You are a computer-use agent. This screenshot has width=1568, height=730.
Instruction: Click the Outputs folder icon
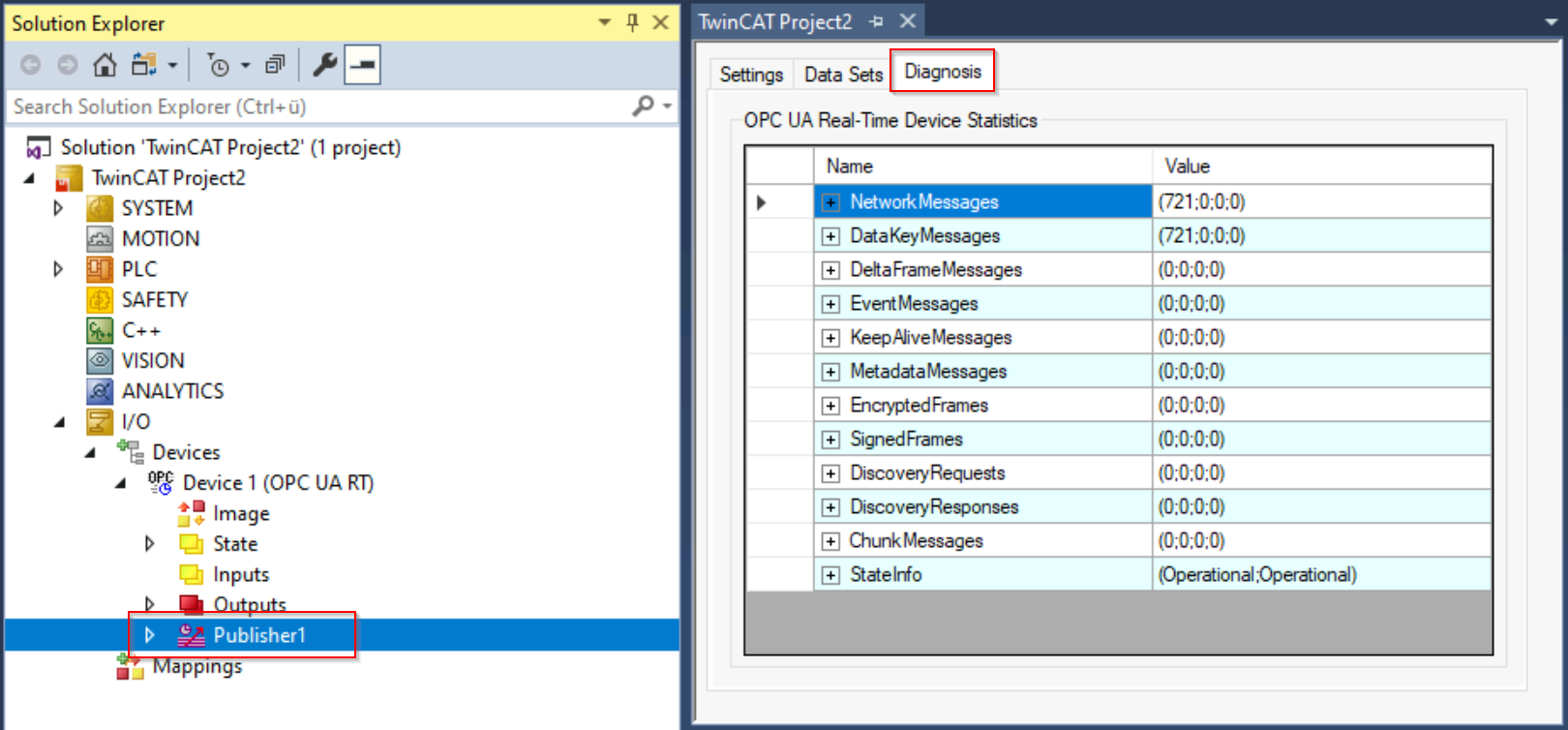pos(191,604)
